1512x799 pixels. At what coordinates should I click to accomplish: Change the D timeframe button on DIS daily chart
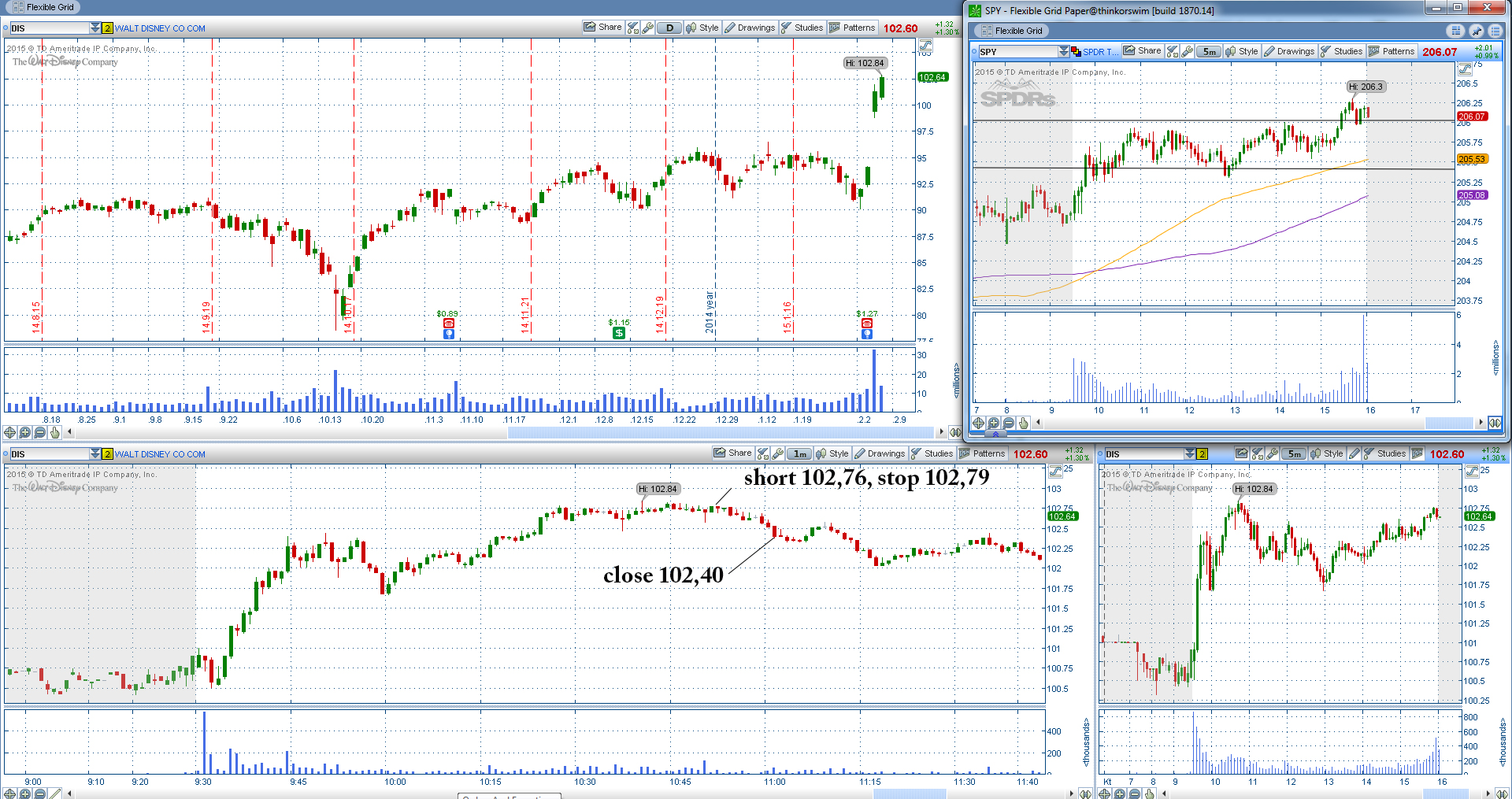(x=669, y=28)
